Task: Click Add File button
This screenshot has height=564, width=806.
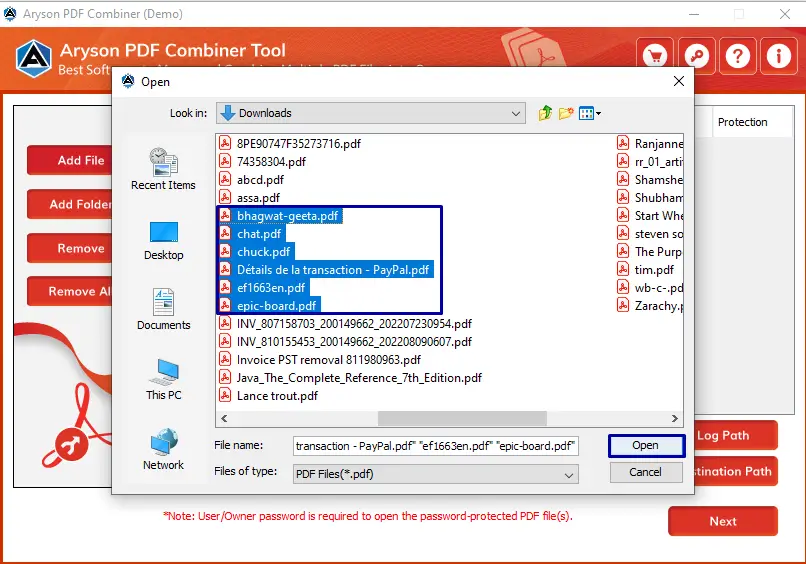Action: (70, 160)
